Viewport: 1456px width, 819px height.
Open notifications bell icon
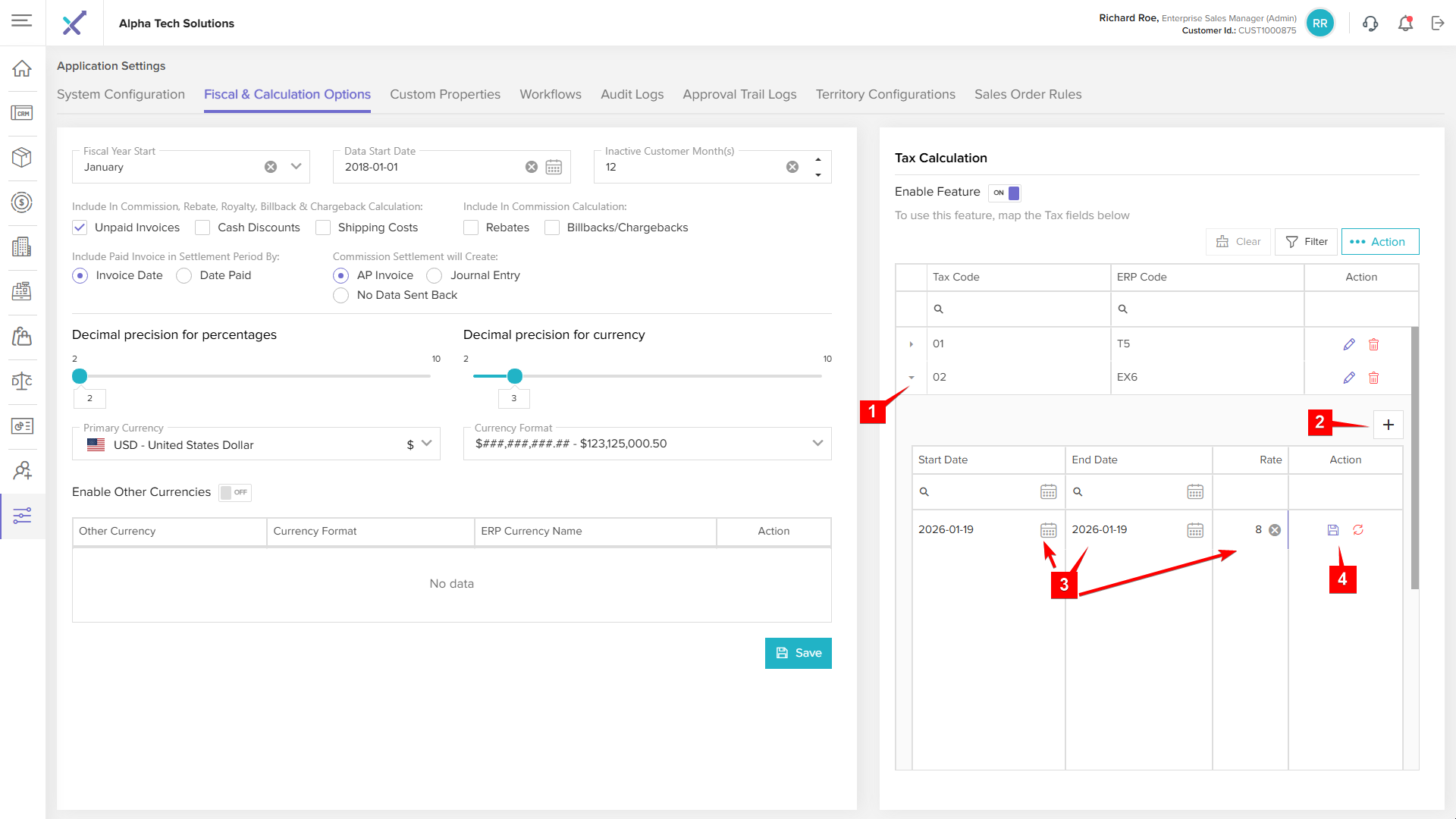[1405, 24]
